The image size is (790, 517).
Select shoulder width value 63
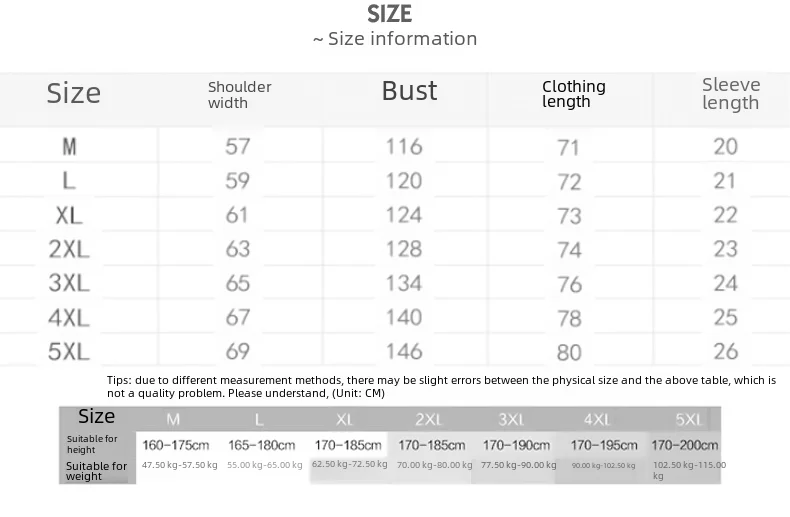[x=238, y=249]
